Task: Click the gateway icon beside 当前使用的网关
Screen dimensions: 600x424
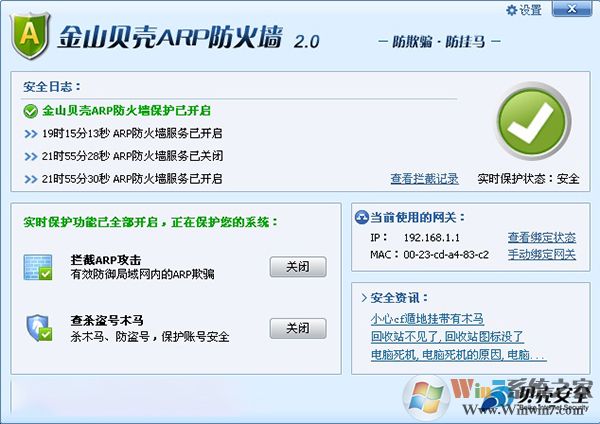Action: [361, 217]
